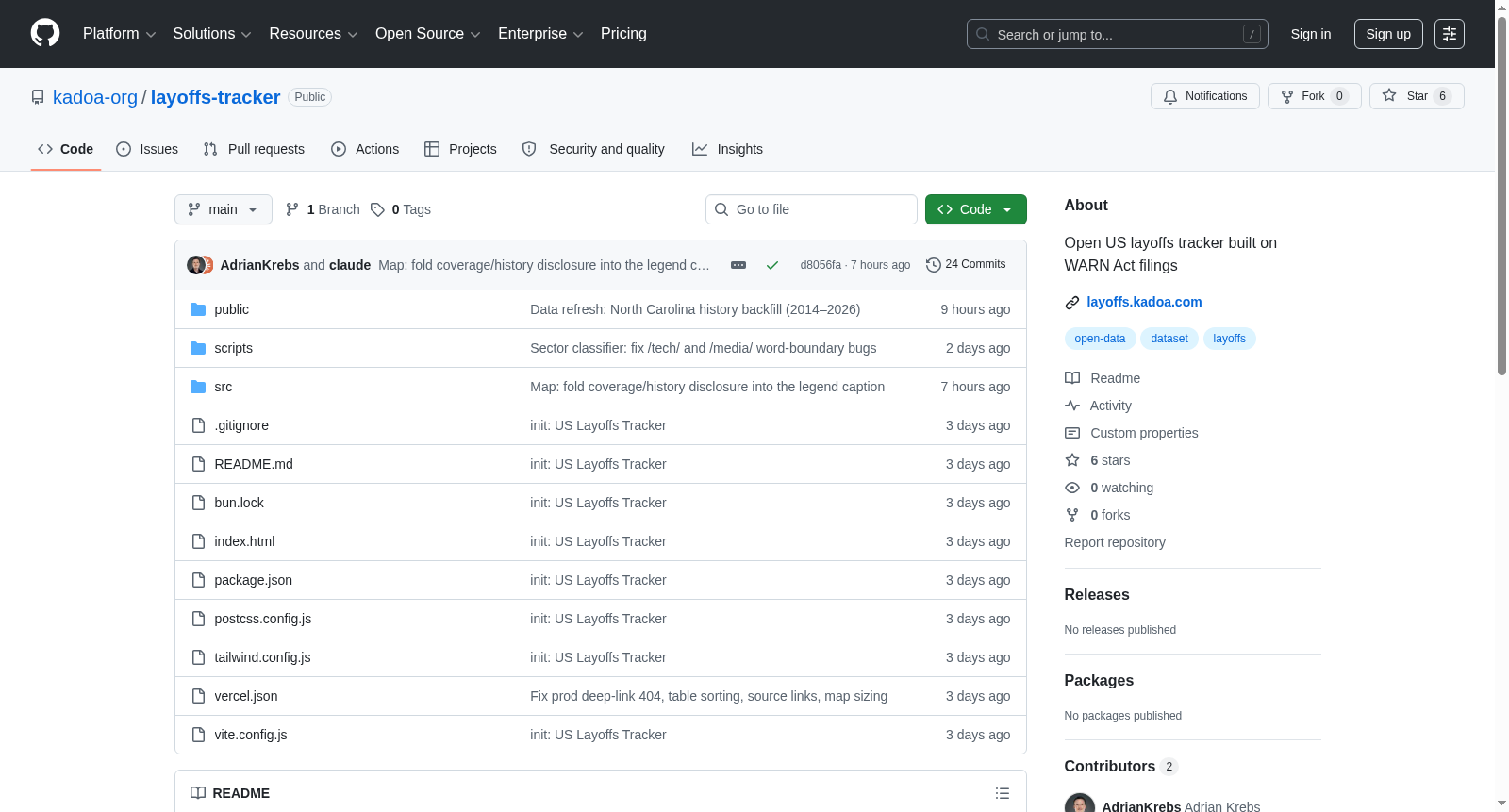The height and width of the screenshot is (812, 1509).
Task: Click the fork icon beside 0 forks
Action: coord(1072,515)
